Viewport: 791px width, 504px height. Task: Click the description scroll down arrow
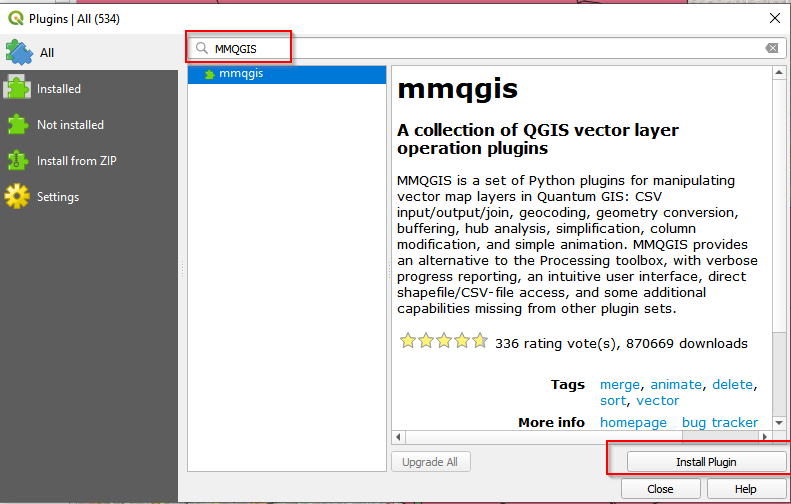click(x=779, y=423)
